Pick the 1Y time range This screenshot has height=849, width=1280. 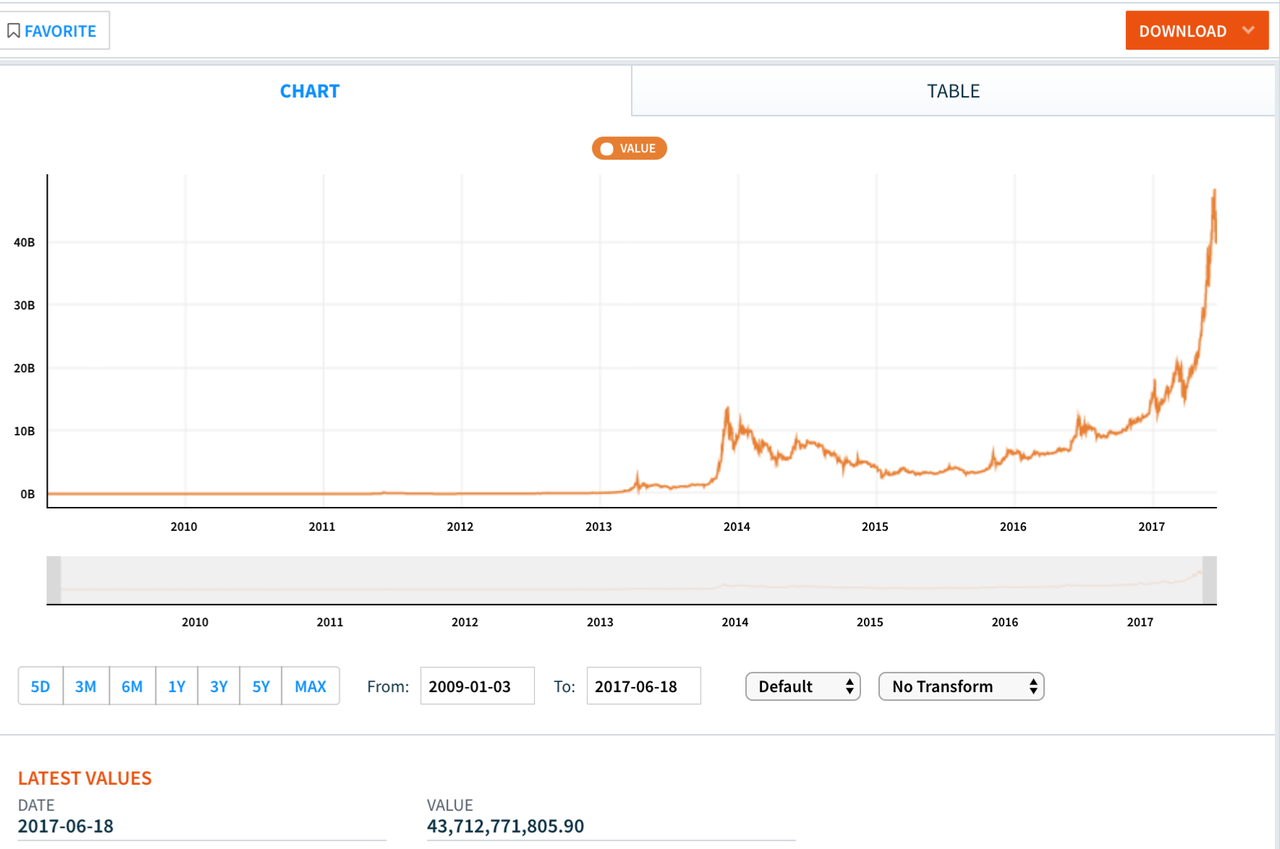[177, 686]
